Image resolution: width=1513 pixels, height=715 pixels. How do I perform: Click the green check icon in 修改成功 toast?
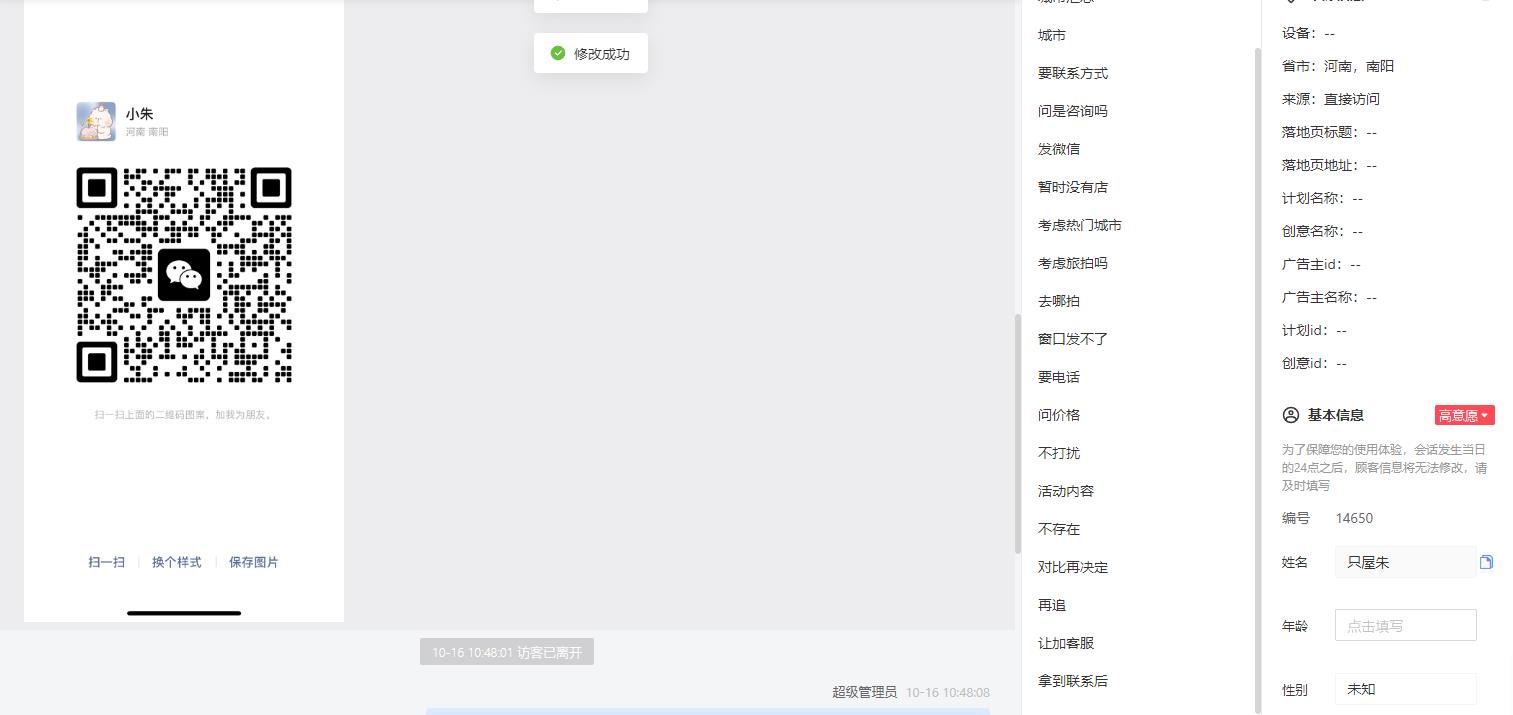pos(558,53)
